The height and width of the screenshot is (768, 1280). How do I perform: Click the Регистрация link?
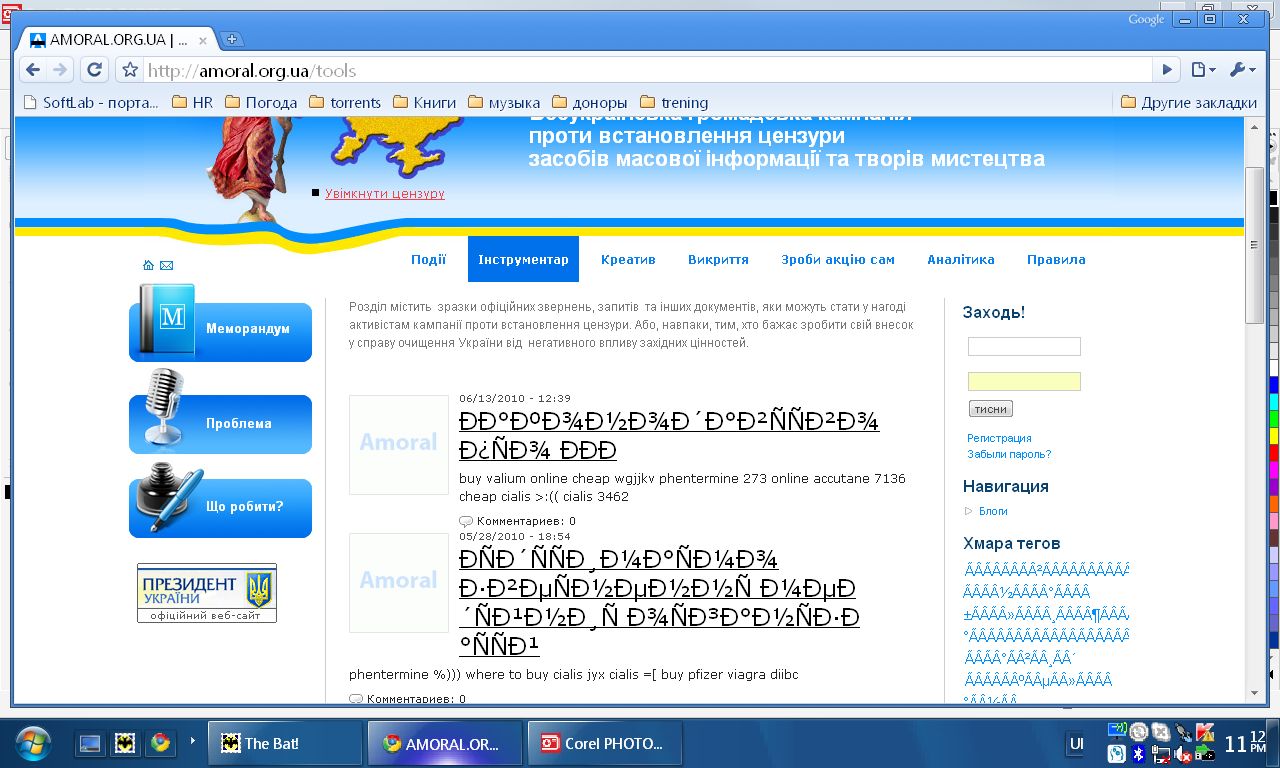point(999,438)
